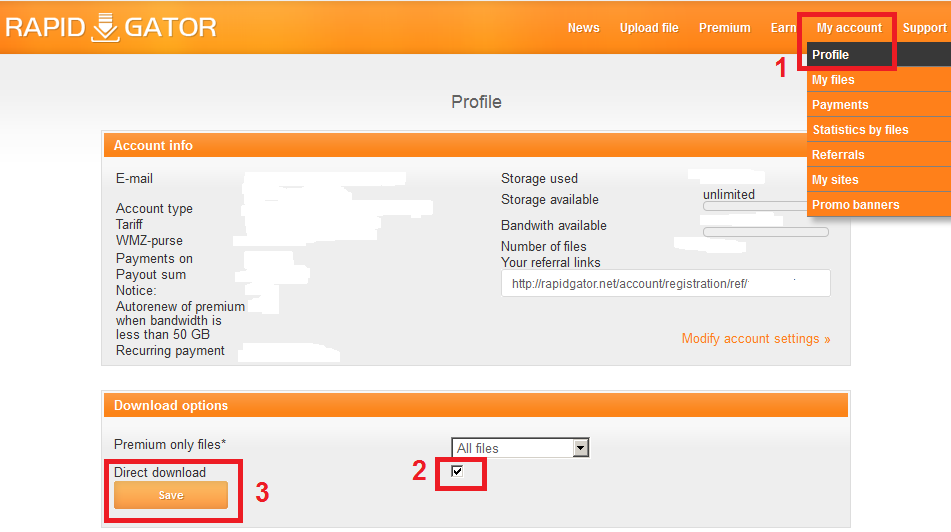This screenshot has height=532, width=951.
Task: Open the Premium menu item
Action: pyautogui.click(x=725, y=28)
